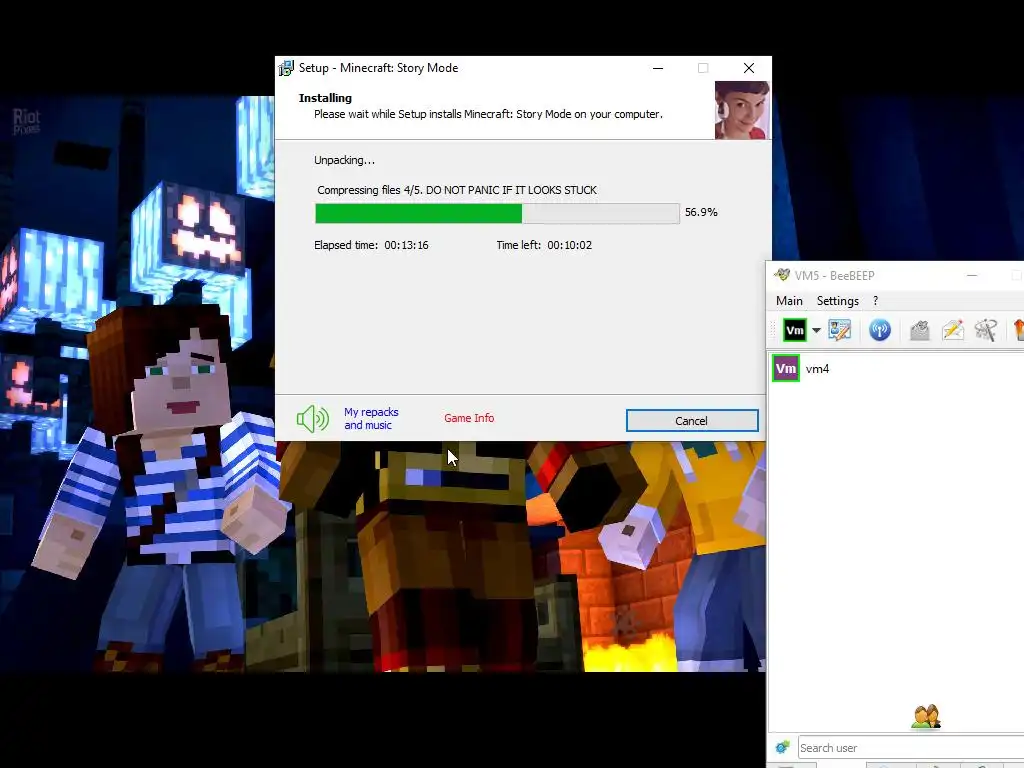
Task: Click the grey tools icon in BeeBEEP toolbar
Action: pos(985,330)
